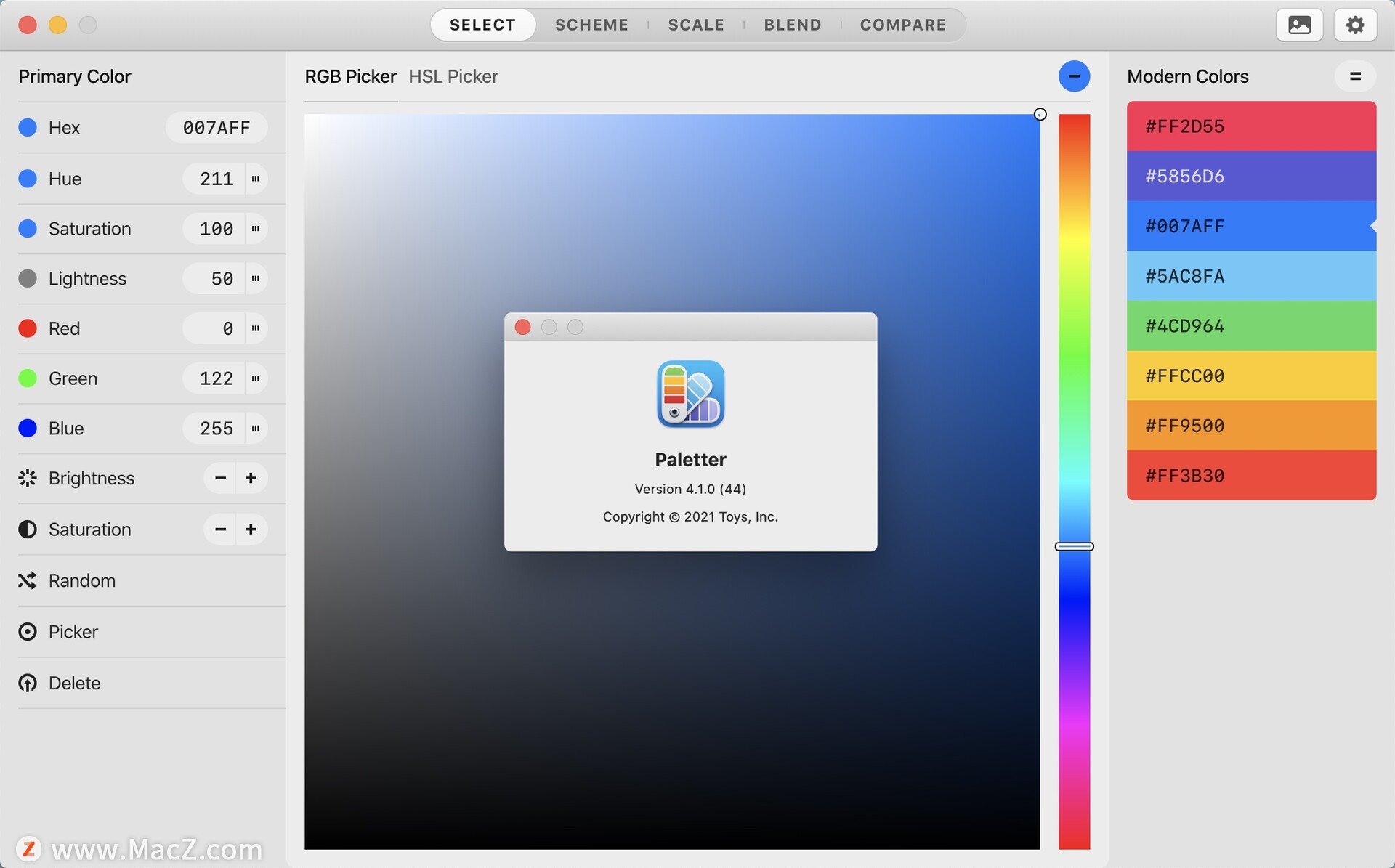The height and width of the screenshot is (868, 1395).
Task: Click the Modern Colors palette title
Action: [x=1187, y=76]
